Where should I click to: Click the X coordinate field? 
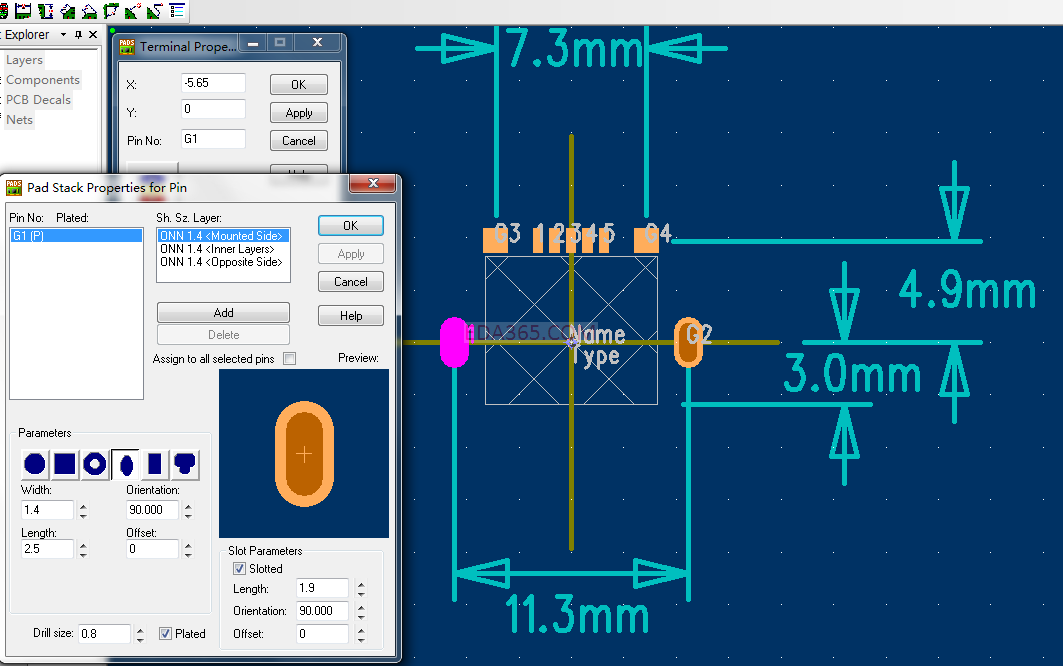click(213, 83)
